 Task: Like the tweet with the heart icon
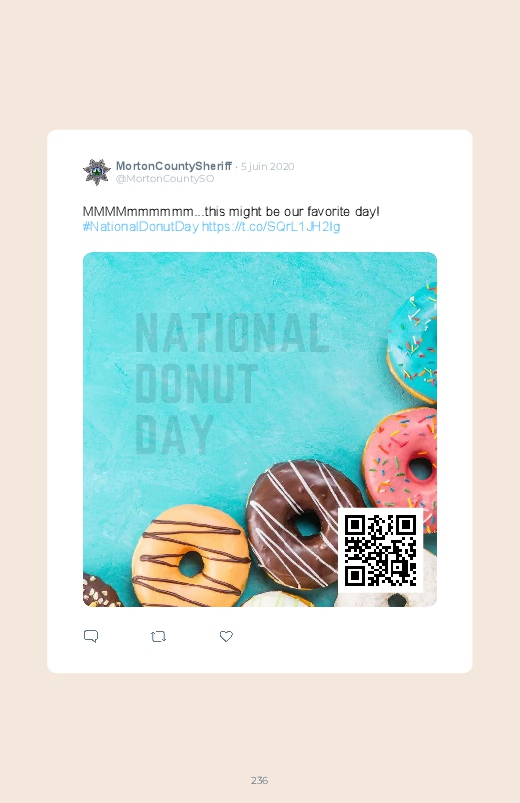tap(226, 636)
